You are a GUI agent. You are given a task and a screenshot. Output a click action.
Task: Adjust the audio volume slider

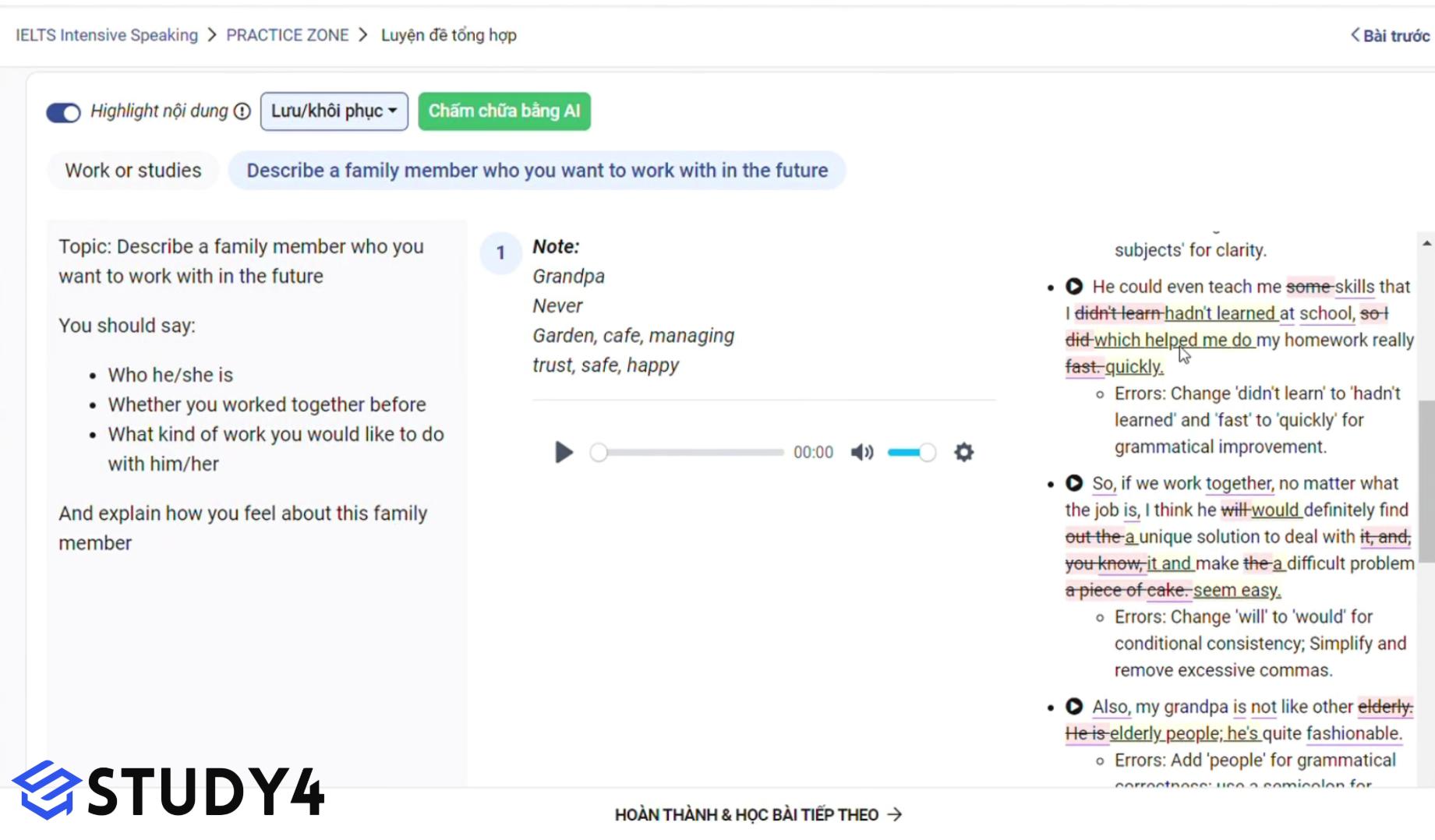(x=910, y=452)
